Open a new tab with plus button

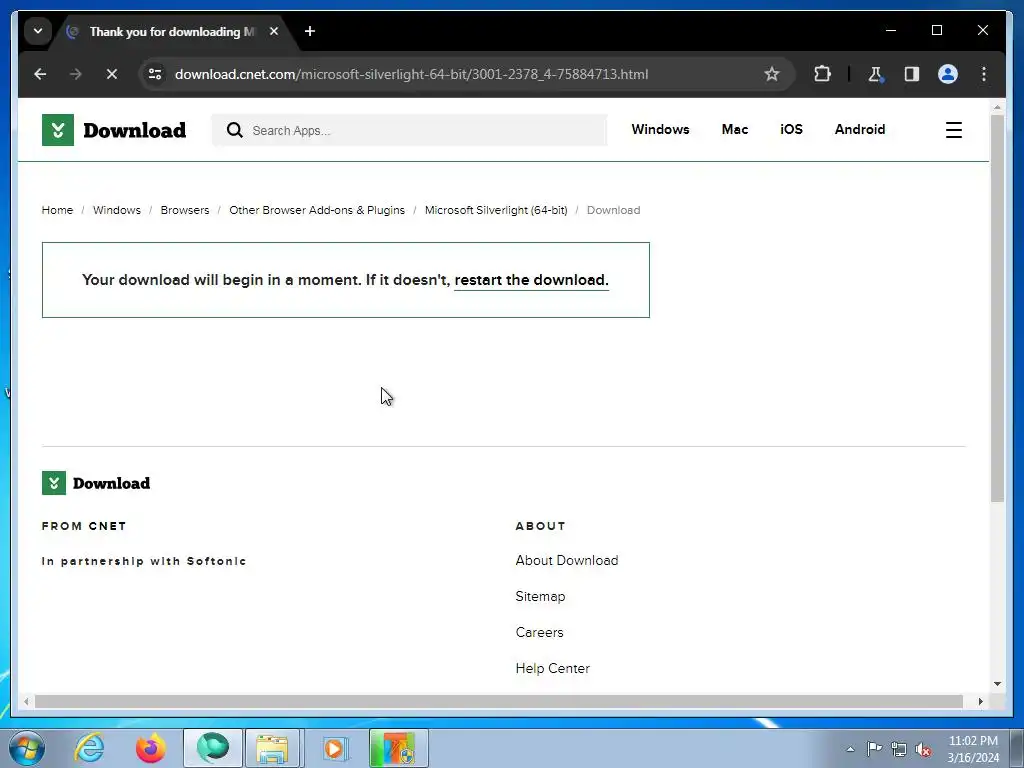310,31
